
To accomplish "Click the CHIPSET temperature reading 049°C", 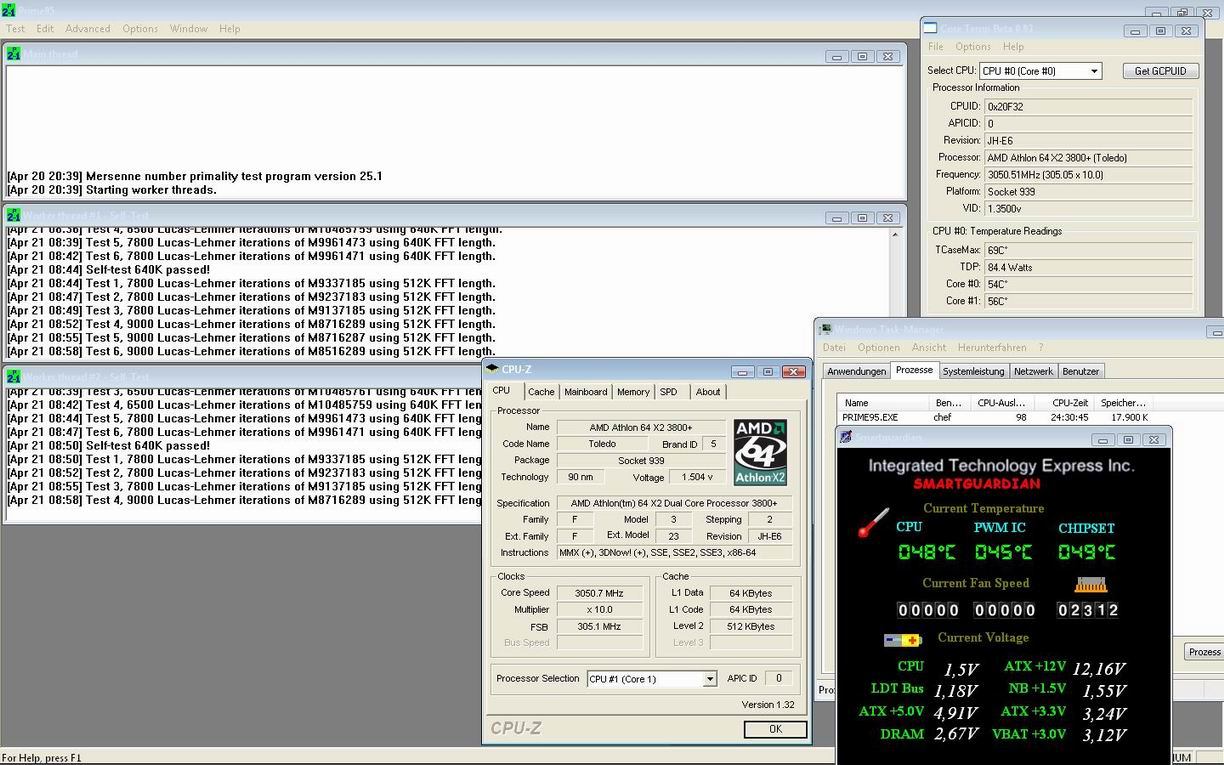I will pyautogui.click(x=1087, y=552).
